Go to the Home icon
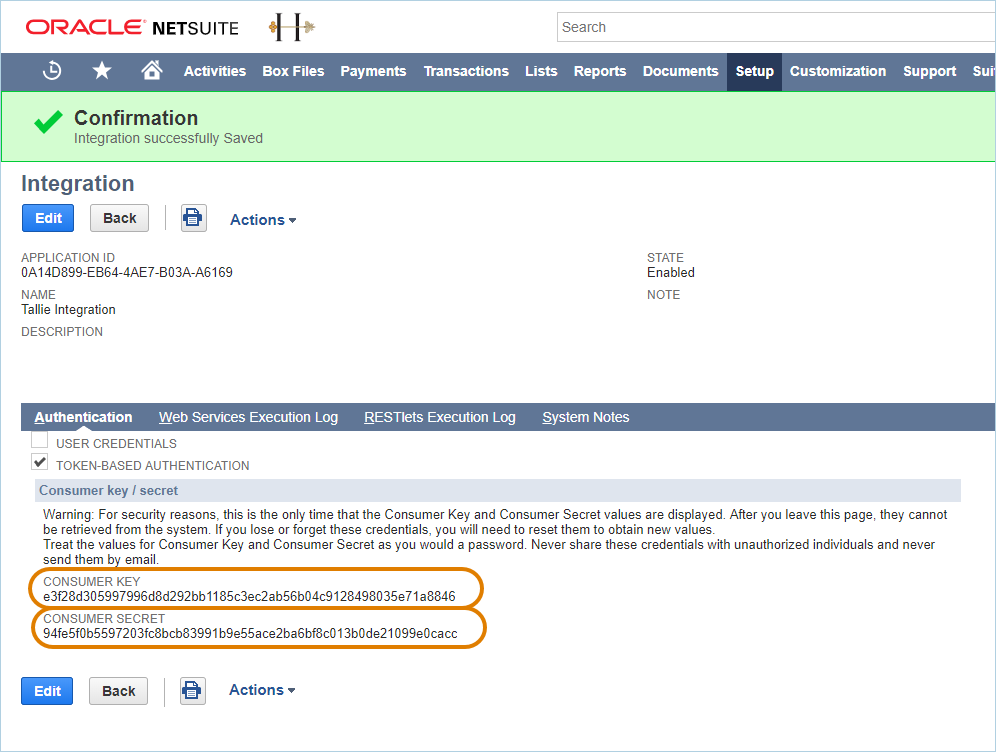The width and height of the screenshot is (996, 752). tap(152, 70)
